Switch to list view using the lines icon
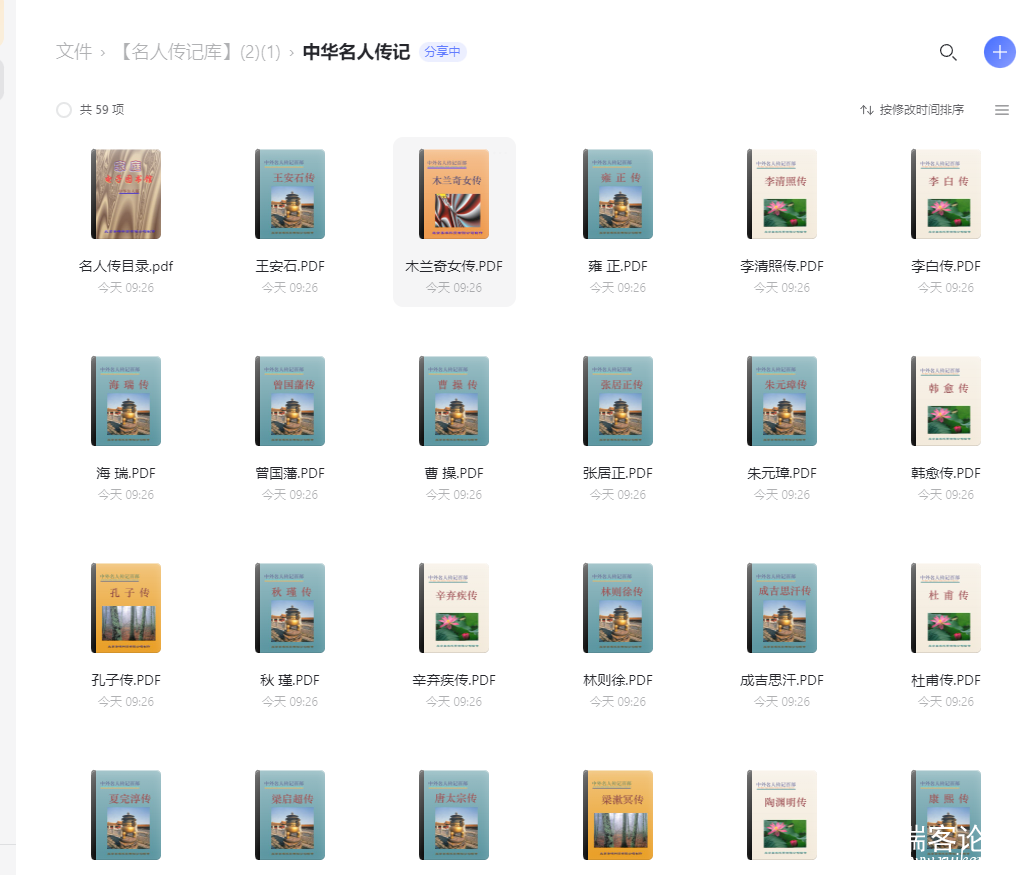The height and width of the screenshot is (875, 1021). pyautogui.click(x=1001, y=110)
